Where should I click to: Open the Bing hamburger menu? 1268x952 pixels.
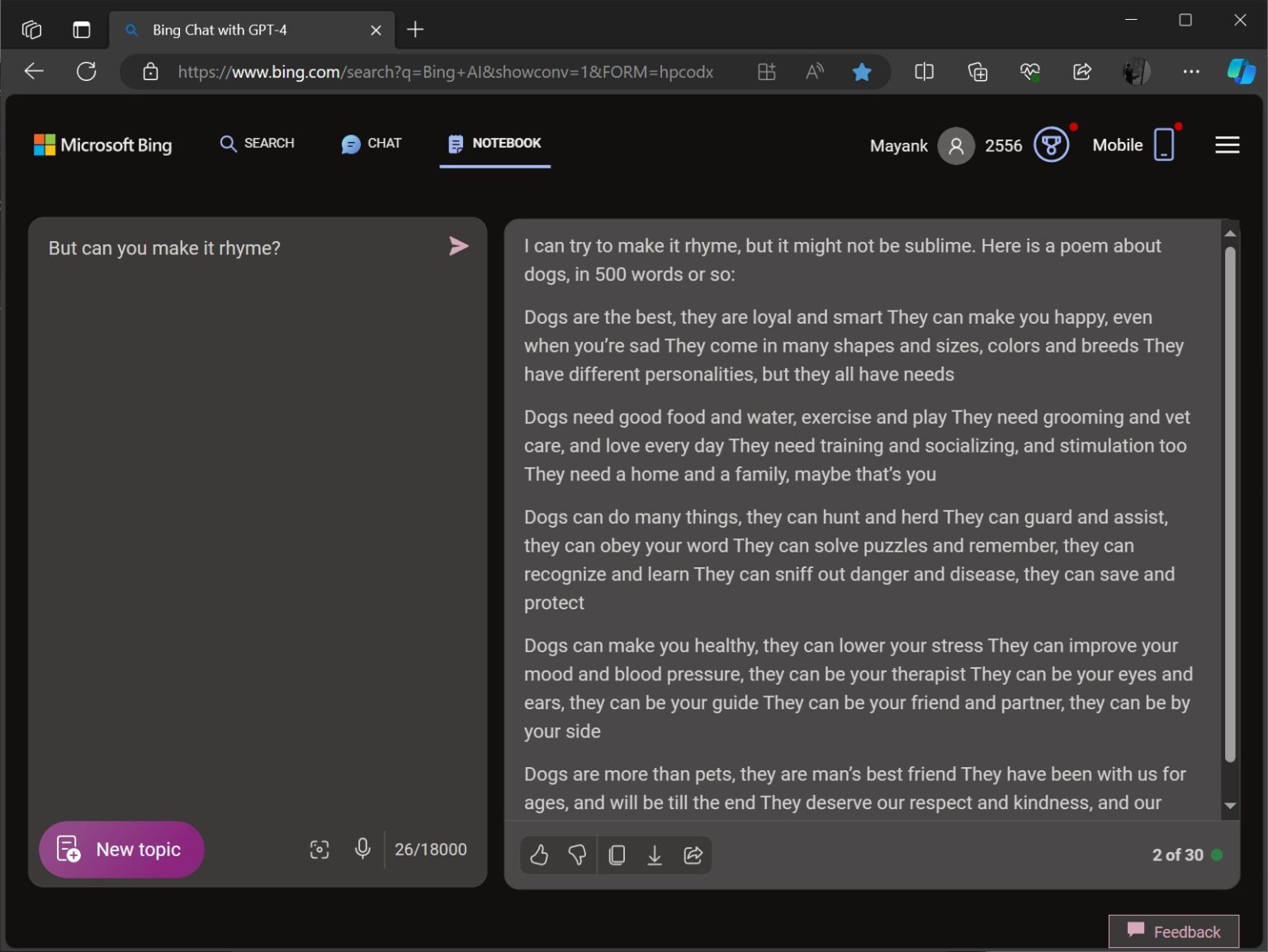pos(1228,144)
